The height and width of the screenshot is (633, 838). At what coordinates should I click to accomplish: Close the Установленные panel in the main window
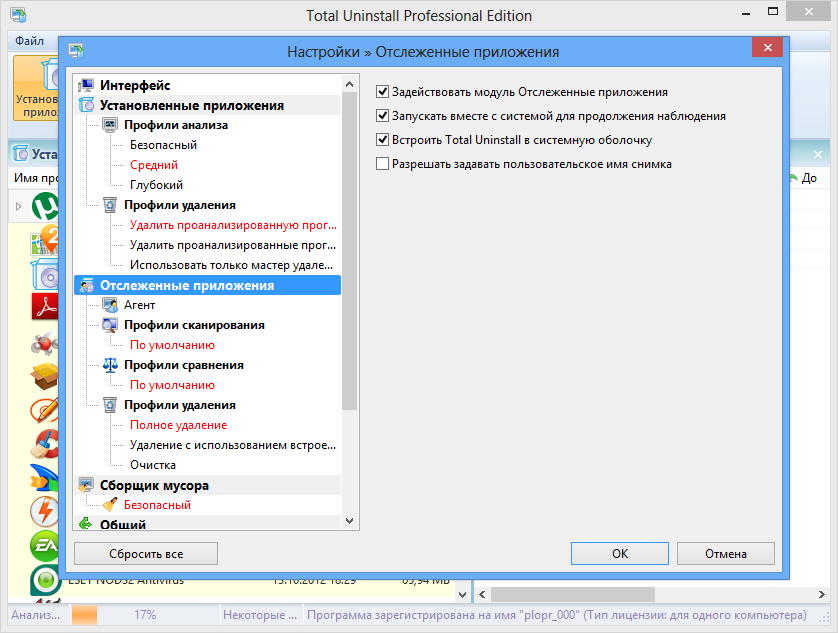pyautogui.click(x=818, y=155)
